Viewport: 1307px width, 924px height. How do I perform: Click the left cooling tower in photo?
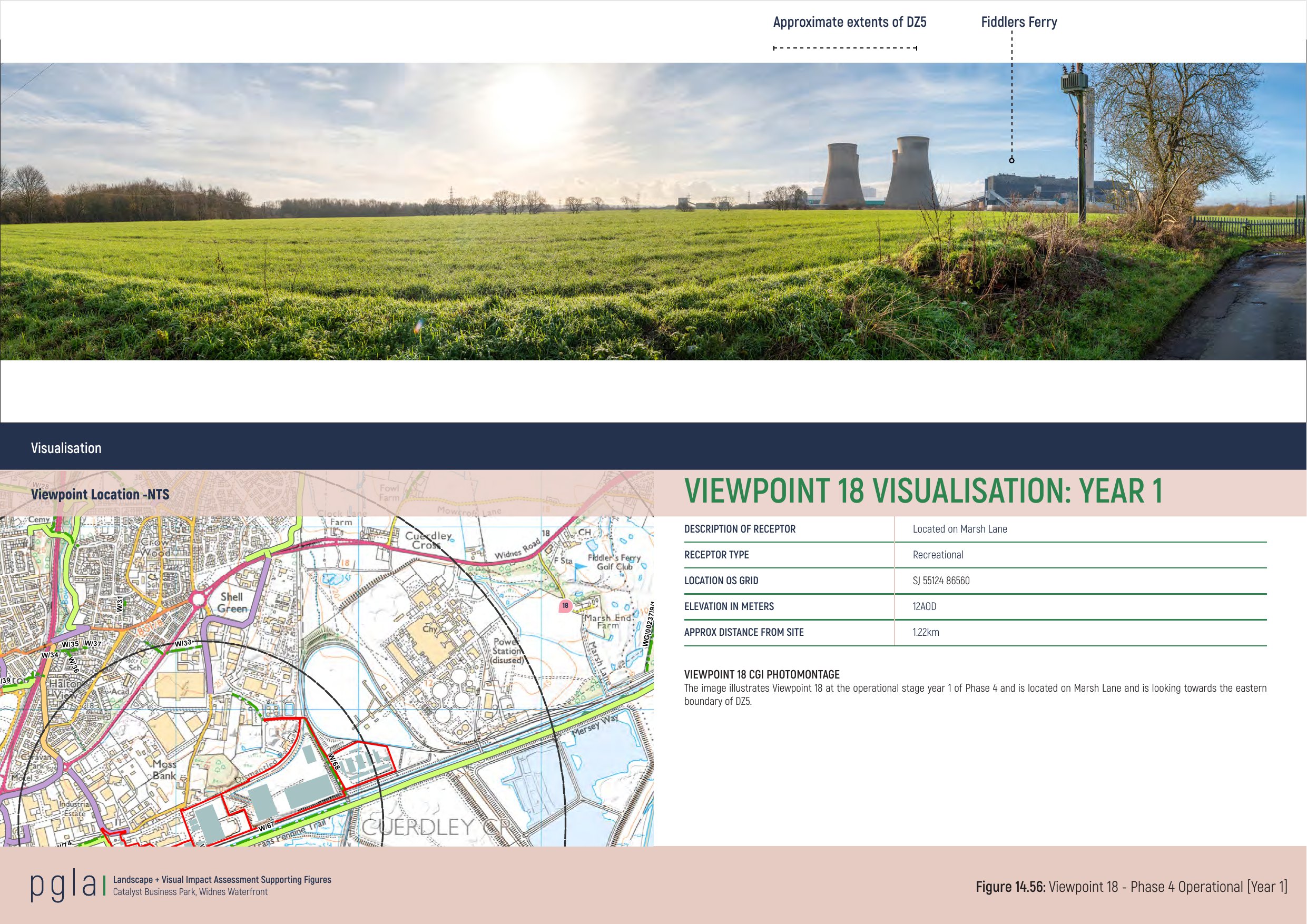coord(841,175)
